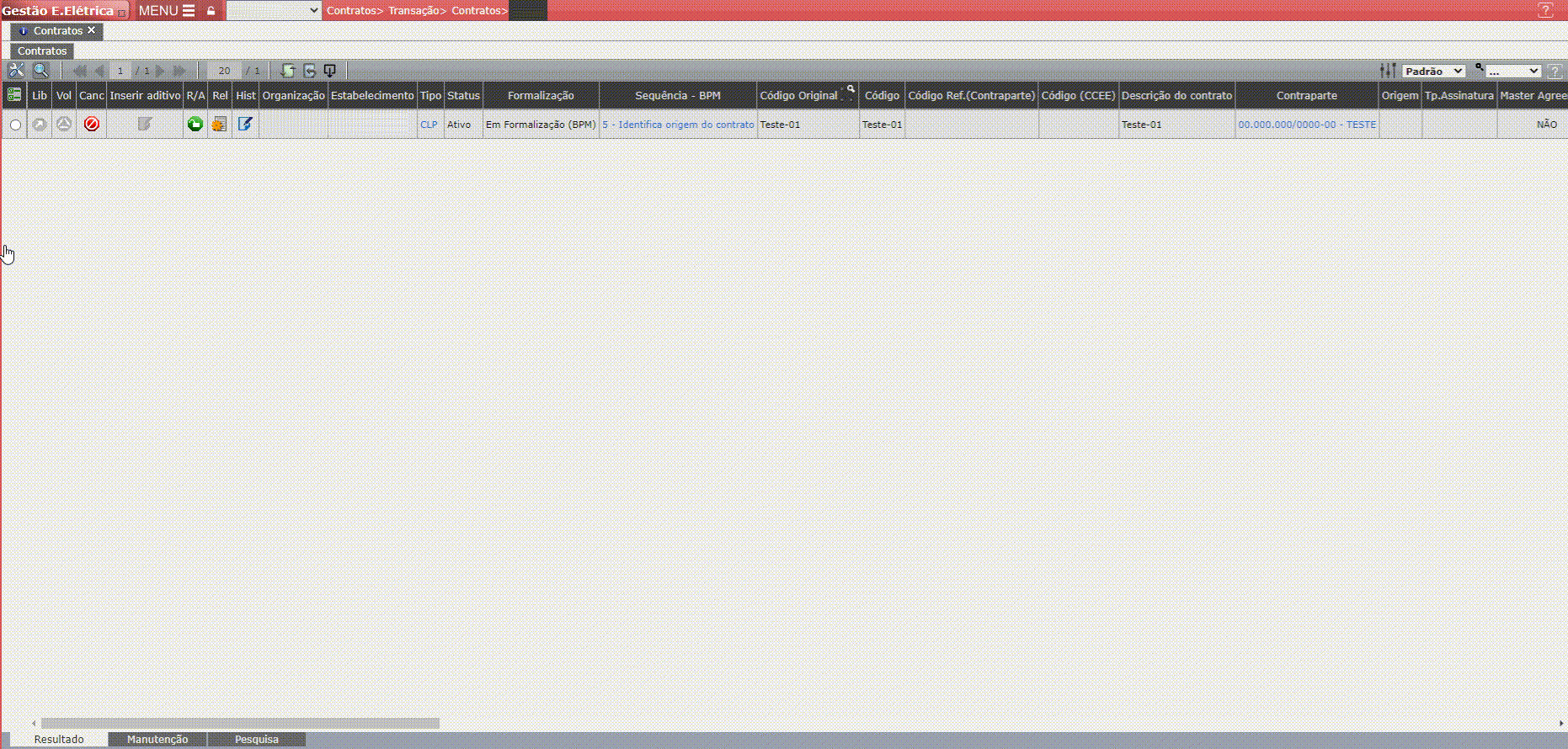Image resolution: width=1568 pixels, height=749 pixels.
Task: Click the wrench and screwdriver tools icon
Action: tap(16, 71)
